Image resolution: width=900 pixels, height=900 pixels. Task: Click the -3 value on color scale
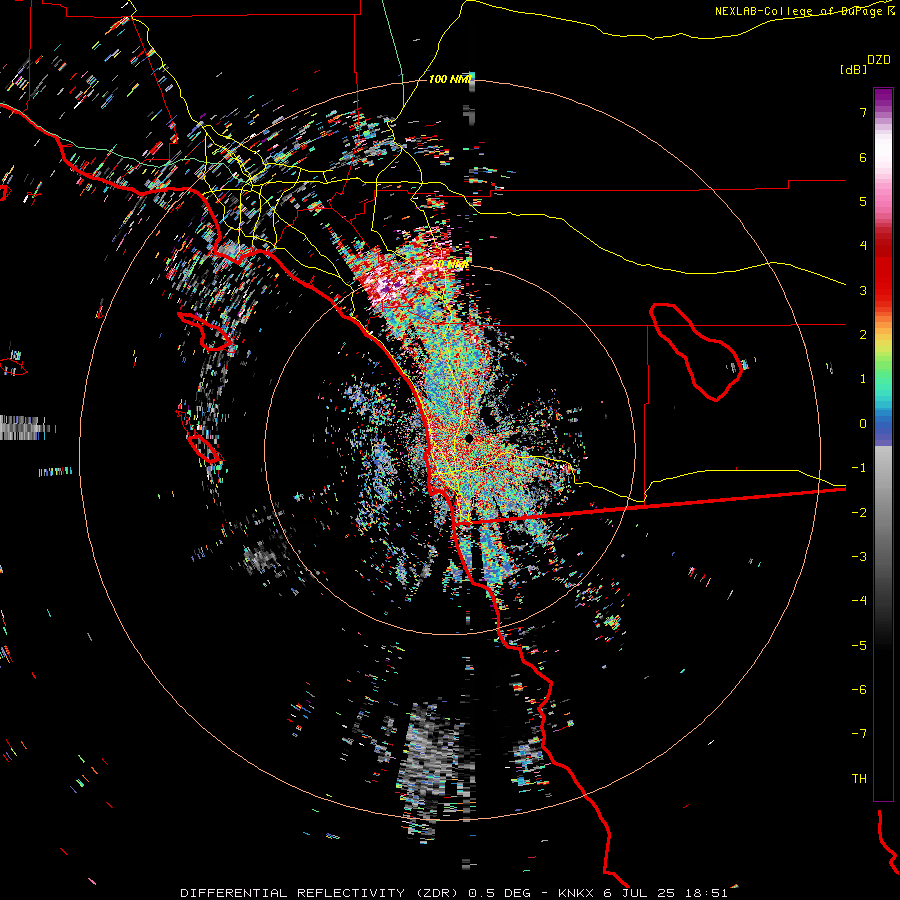pyautogui.click(x=859, y=557)
